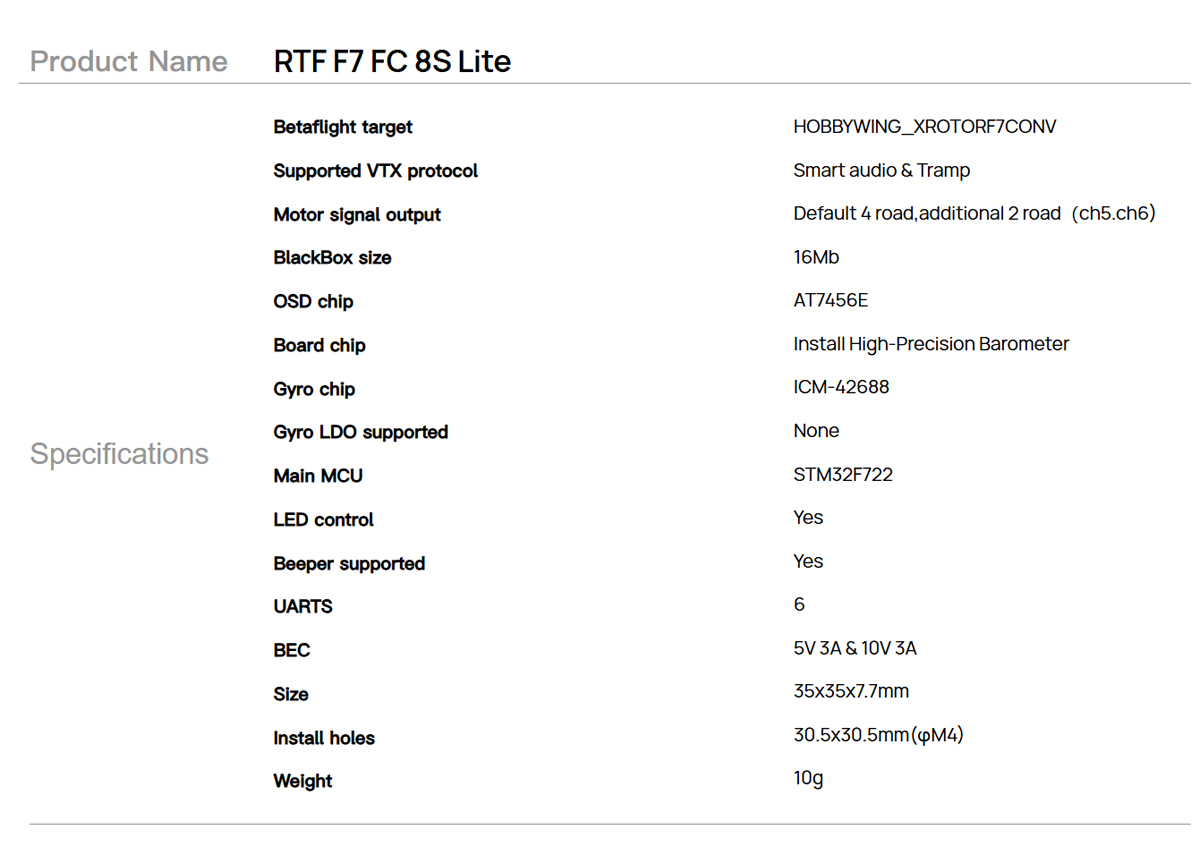Select the gyro chip value ICM-42688
The image size is (1200, 860).
[840, 387]
